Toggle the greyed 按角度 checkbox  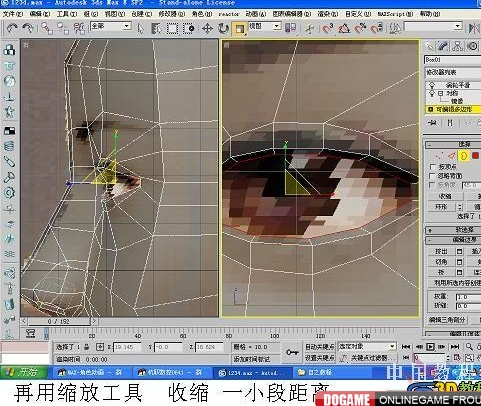pos(433,185)
